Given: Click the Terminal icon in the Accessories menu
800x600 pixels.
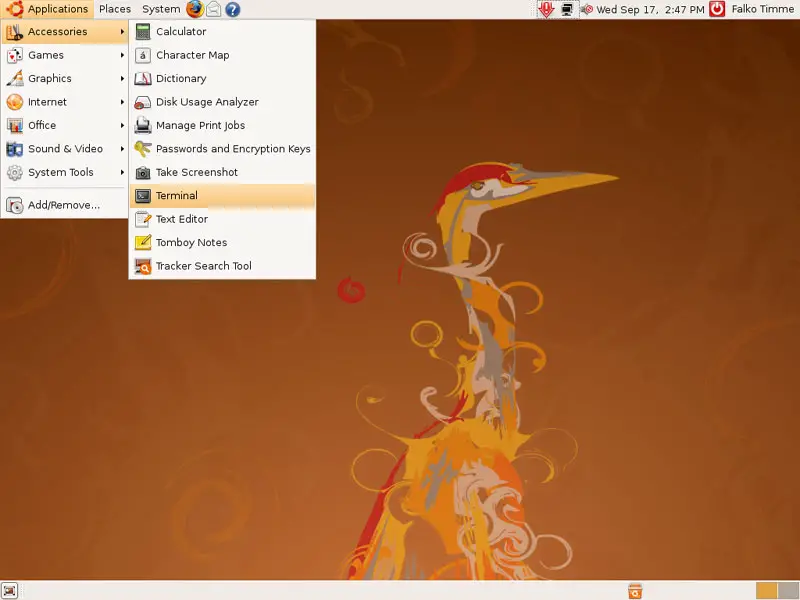Looking at the screenshot, I should pos(143,196).
